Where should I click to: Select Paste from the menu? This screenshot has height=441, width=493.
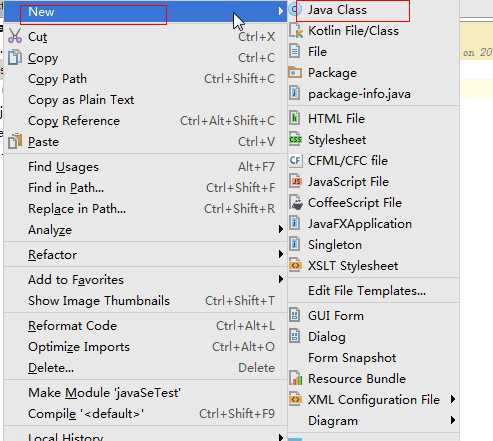[x=145, y=142]
